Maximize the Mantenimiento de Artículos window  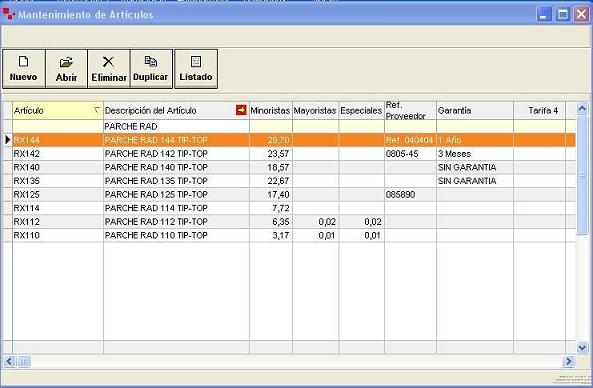coord(563,15)
